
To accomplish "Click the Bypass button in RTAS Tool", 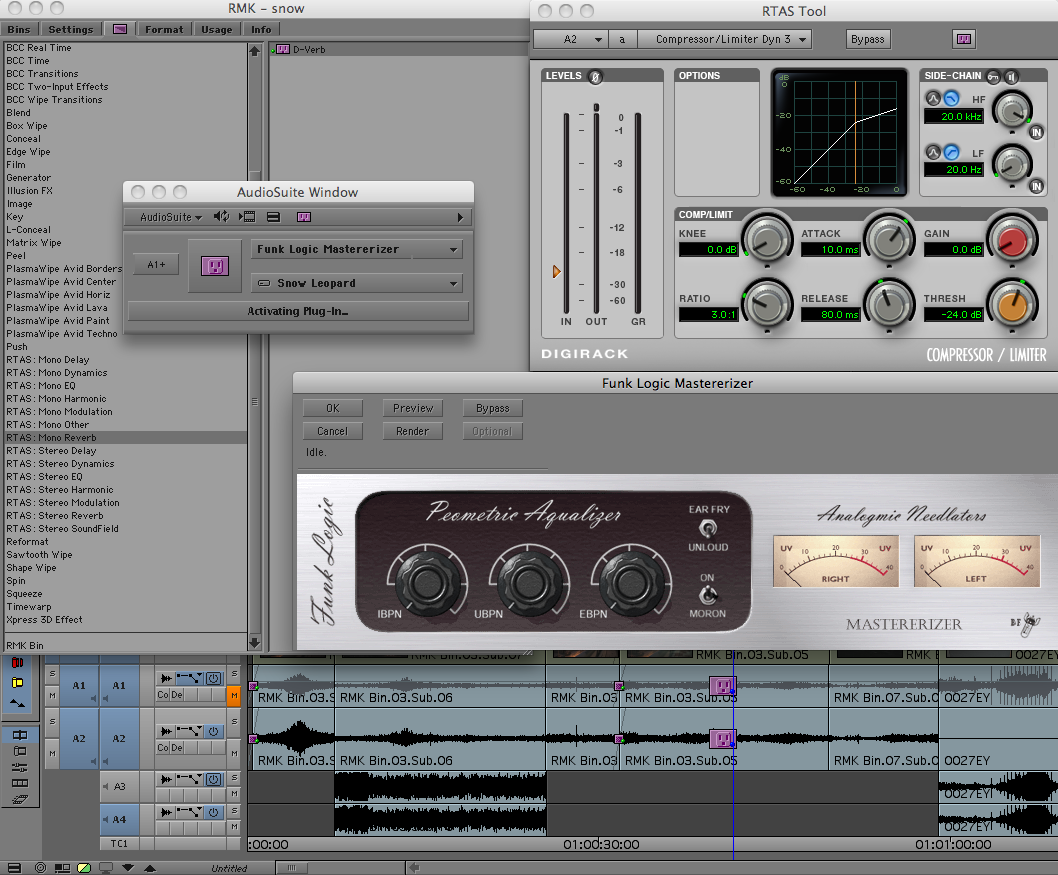I will 867,39.
